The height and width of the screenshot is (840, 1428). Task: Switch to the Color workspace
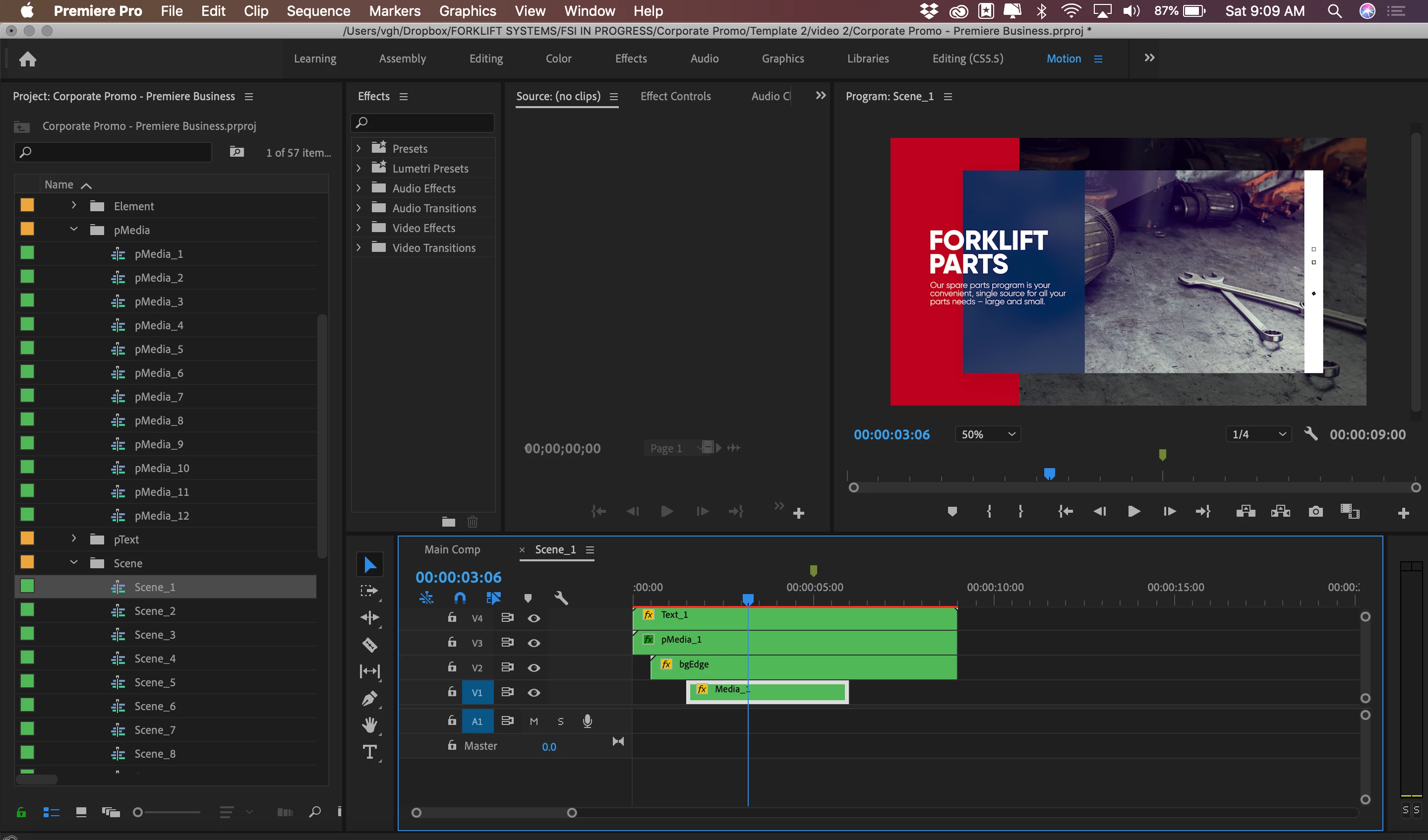point(558,59)
